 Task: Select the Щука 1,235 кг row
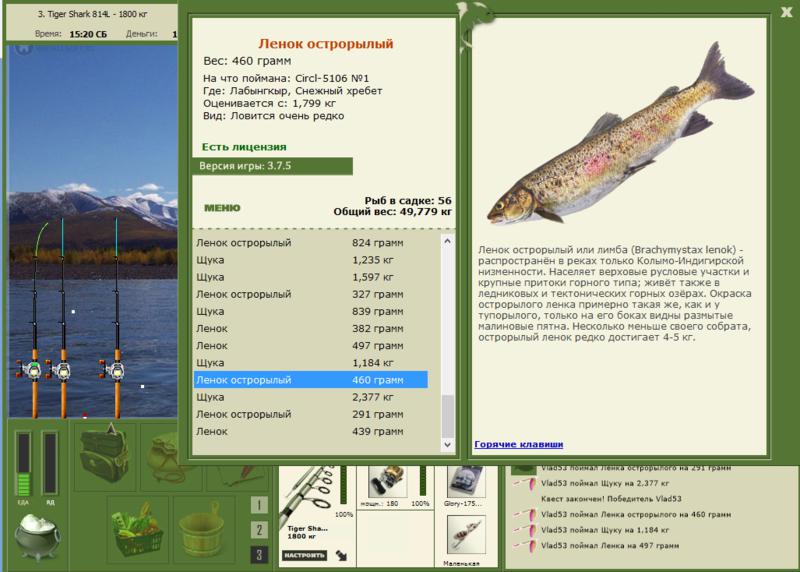pos(310,260)
